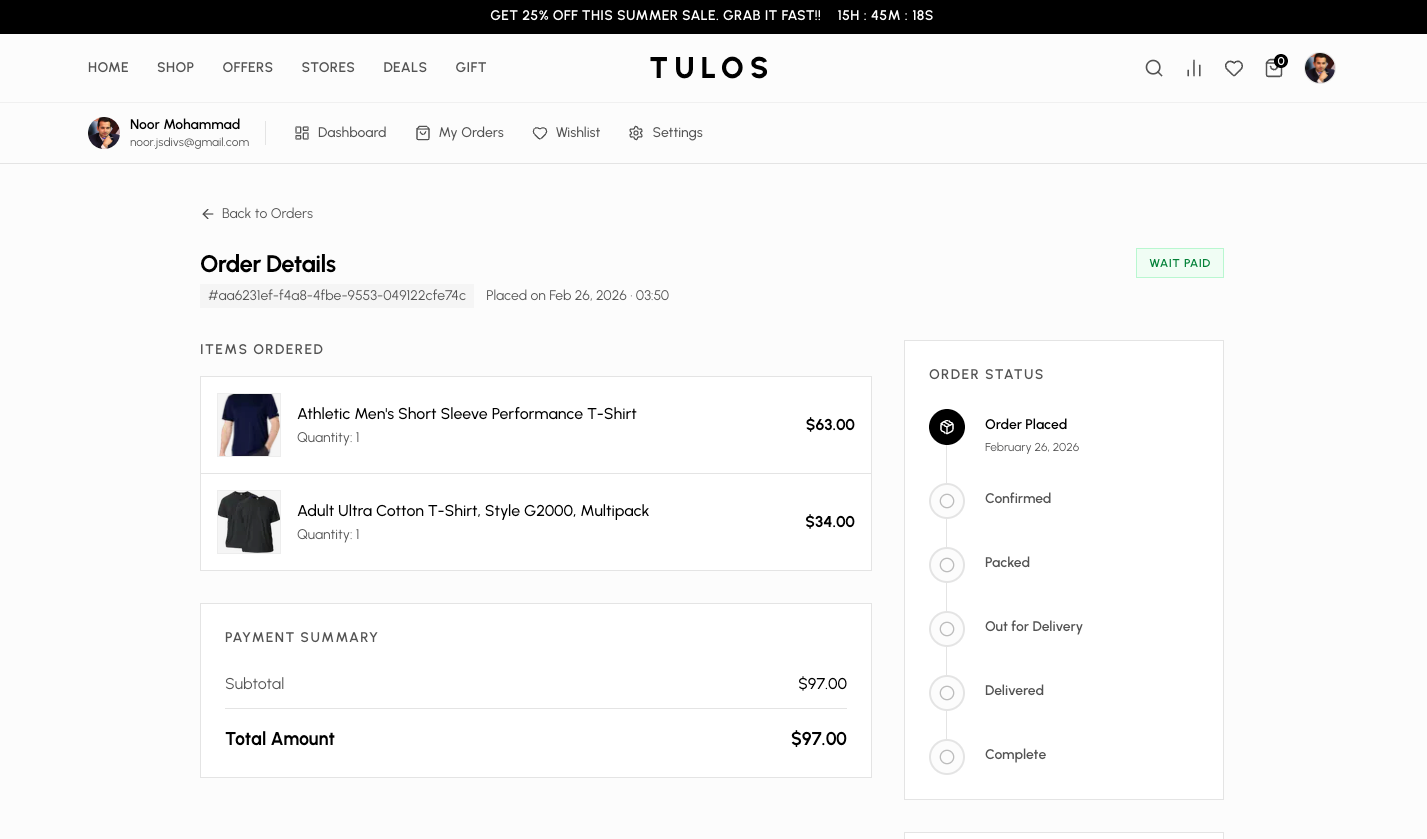The height and width of the screenshot is (839, 1427).
Task: Open the wishlist heart icon in header
Action: pos(1234,68)
